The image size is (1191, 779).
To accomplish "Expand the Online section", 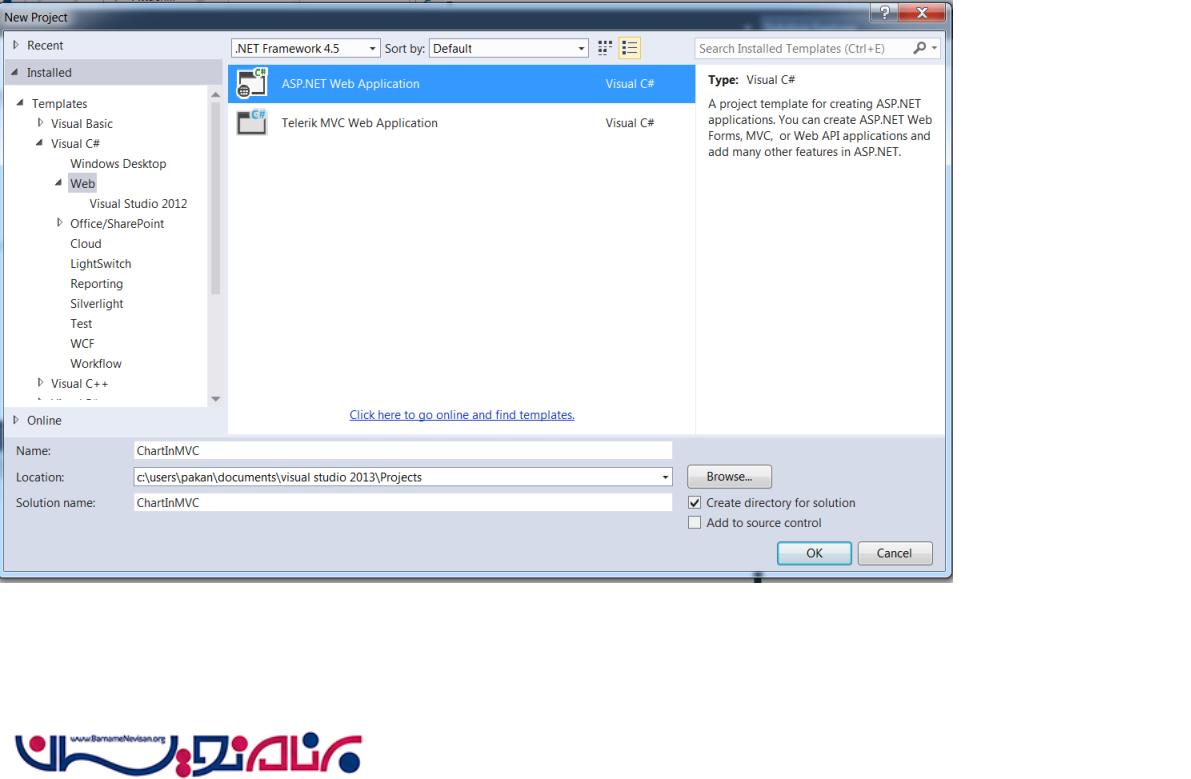I will coord(15,420).
